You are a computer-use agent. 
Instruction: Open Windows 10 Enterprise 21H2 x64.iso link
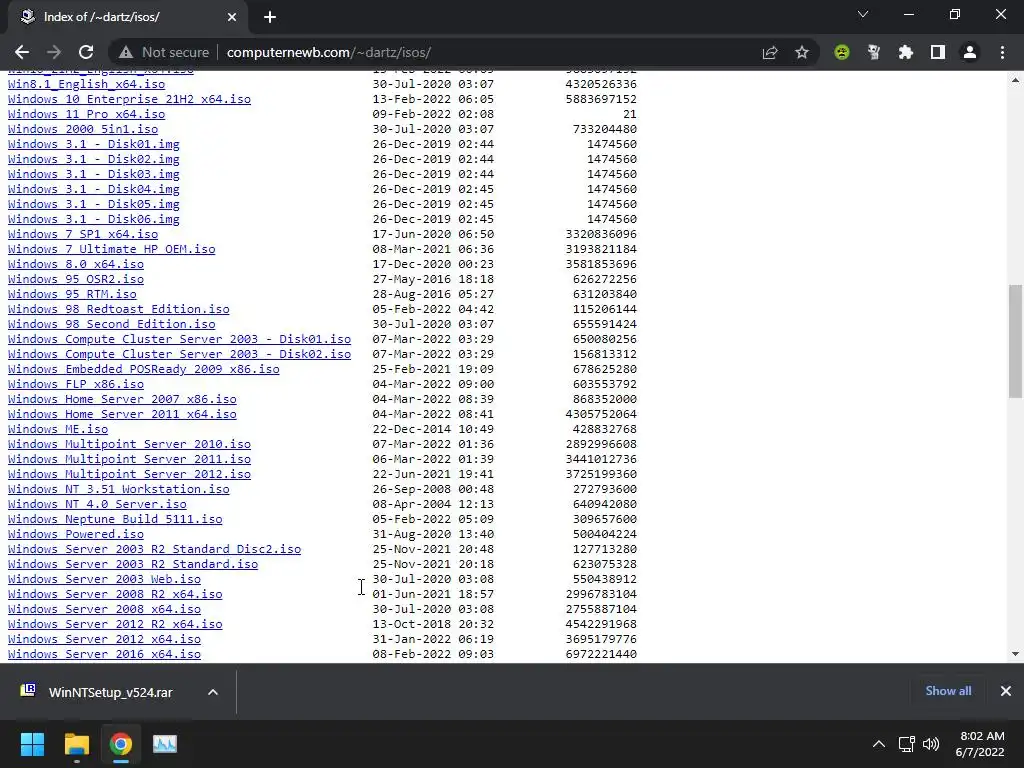[129, 99]
